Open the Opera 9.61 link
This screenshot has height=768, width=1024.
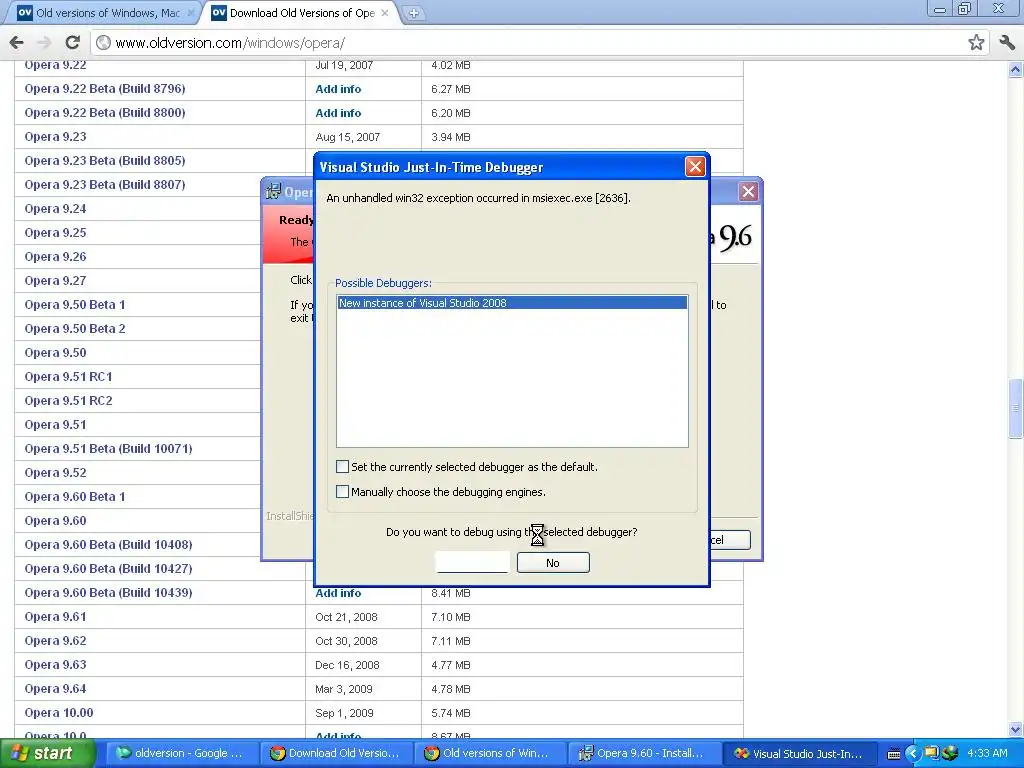point(56,617)
